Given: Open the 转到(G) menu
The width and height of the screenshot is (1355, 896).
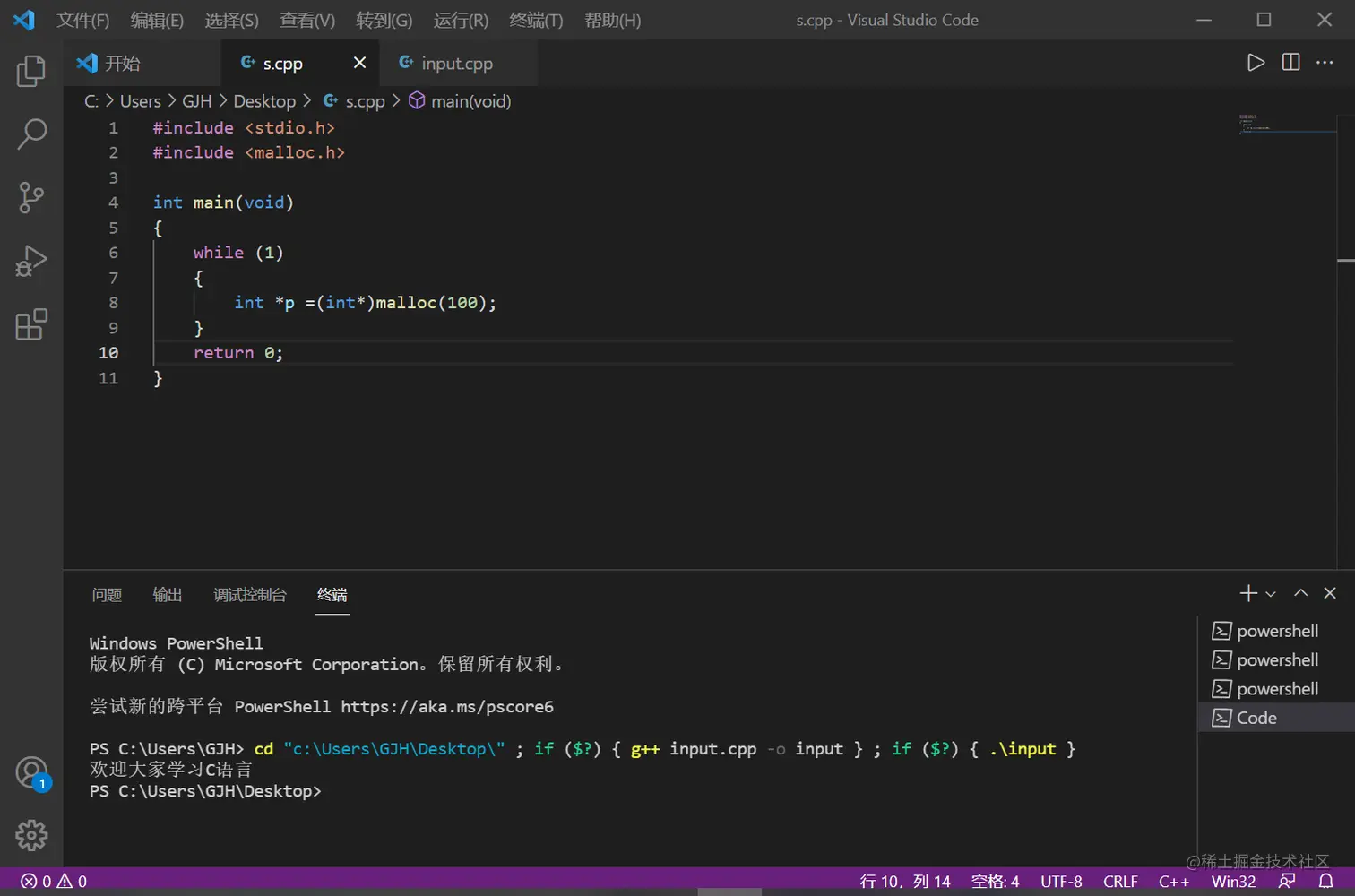Looking at the screenshot, I should tap(384, 20).
